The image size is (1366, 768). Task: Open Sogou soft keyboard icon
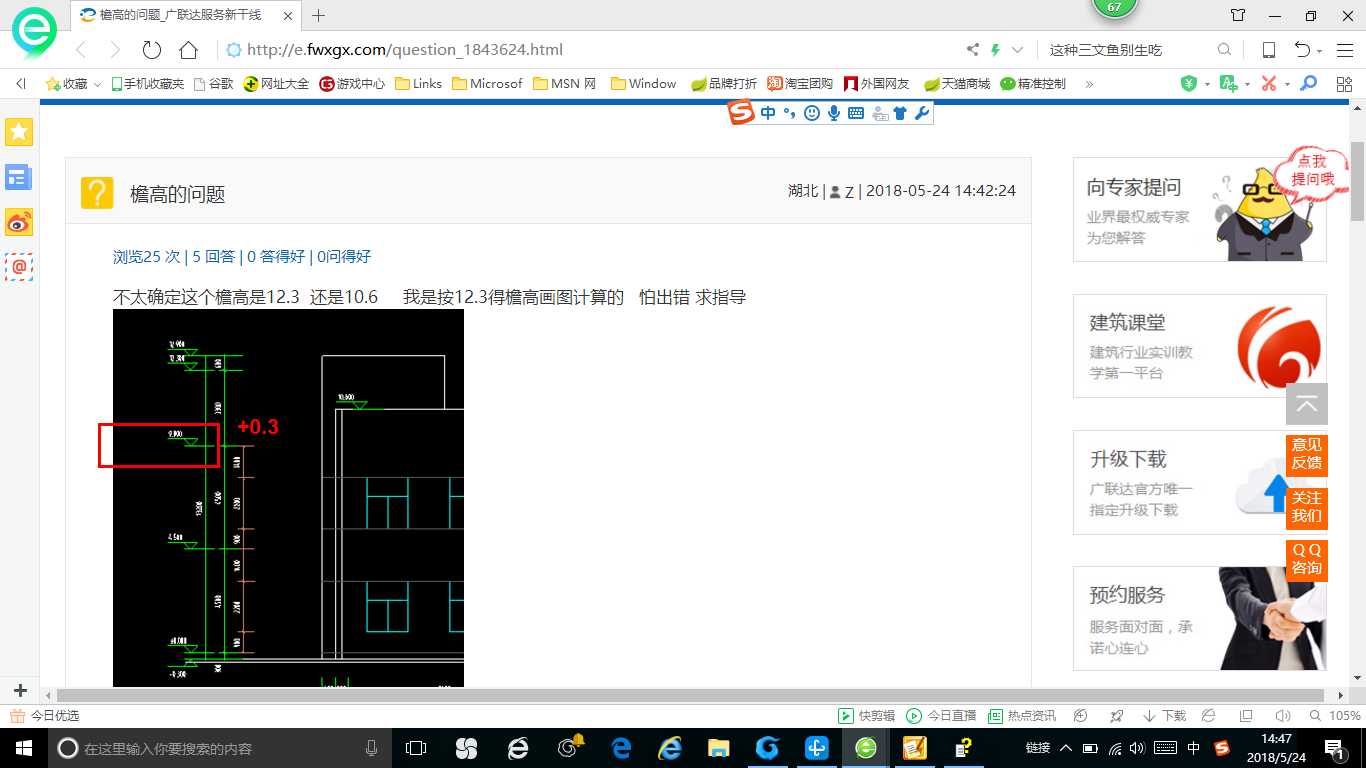[856, 113]
